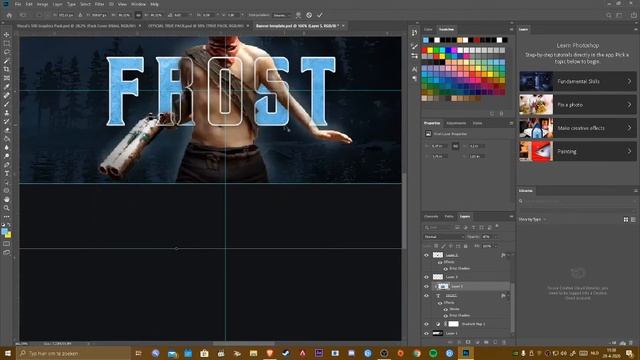640x360 pixels.
Task: Open Spotify from the taskbar
Action: pyautogui.click(x=433, y=353)
